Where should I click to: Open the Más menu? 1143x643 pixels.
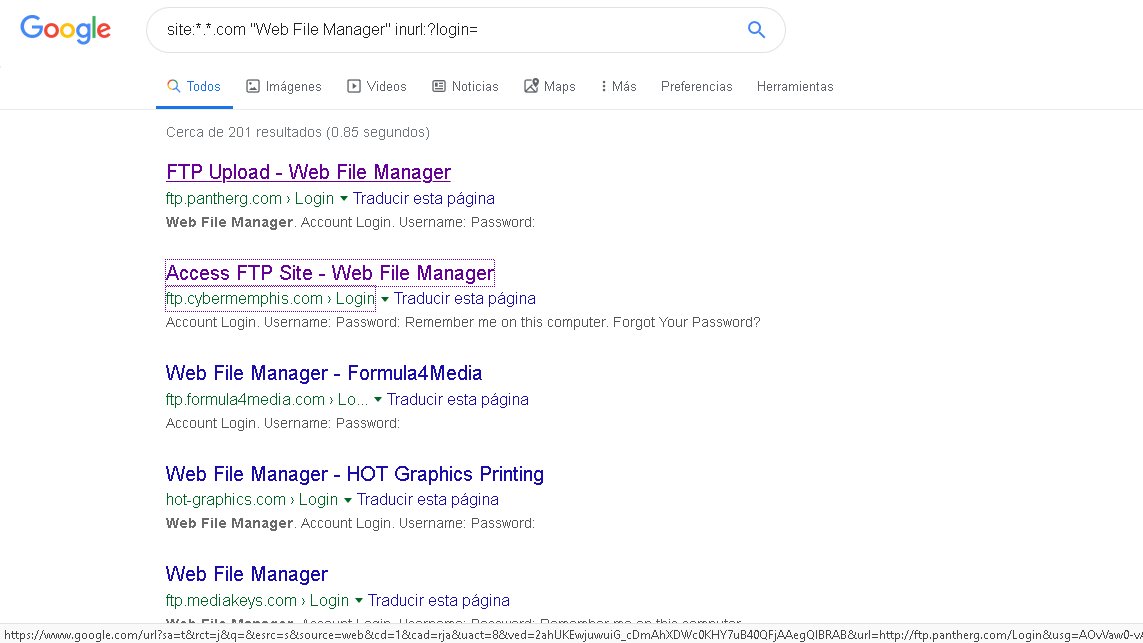[618, 86]
